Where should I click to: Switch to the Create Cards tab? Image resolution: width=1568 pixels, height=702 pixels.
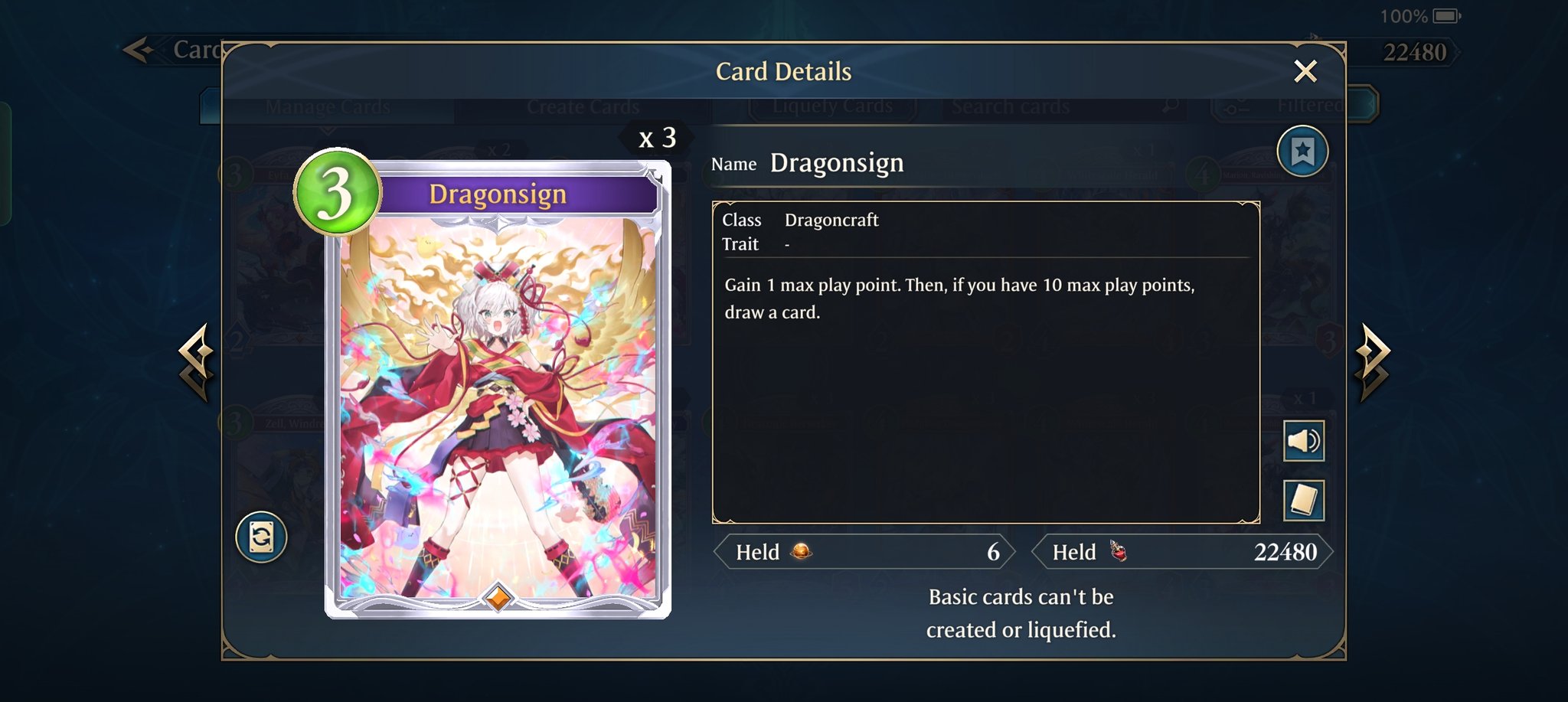click(x=583, y=107)
